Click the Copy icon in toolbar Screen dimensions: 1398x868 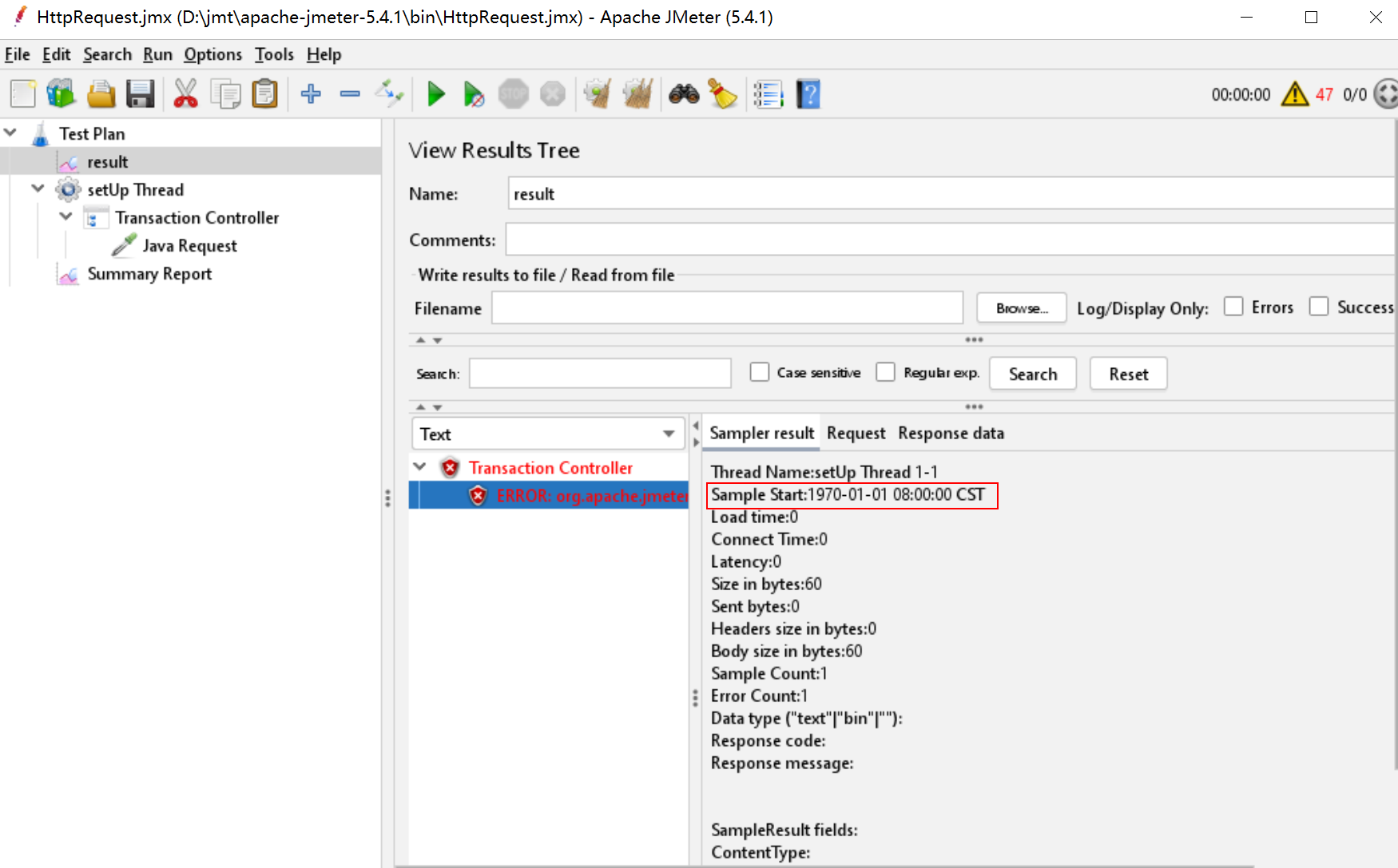[x=225, y=94]
